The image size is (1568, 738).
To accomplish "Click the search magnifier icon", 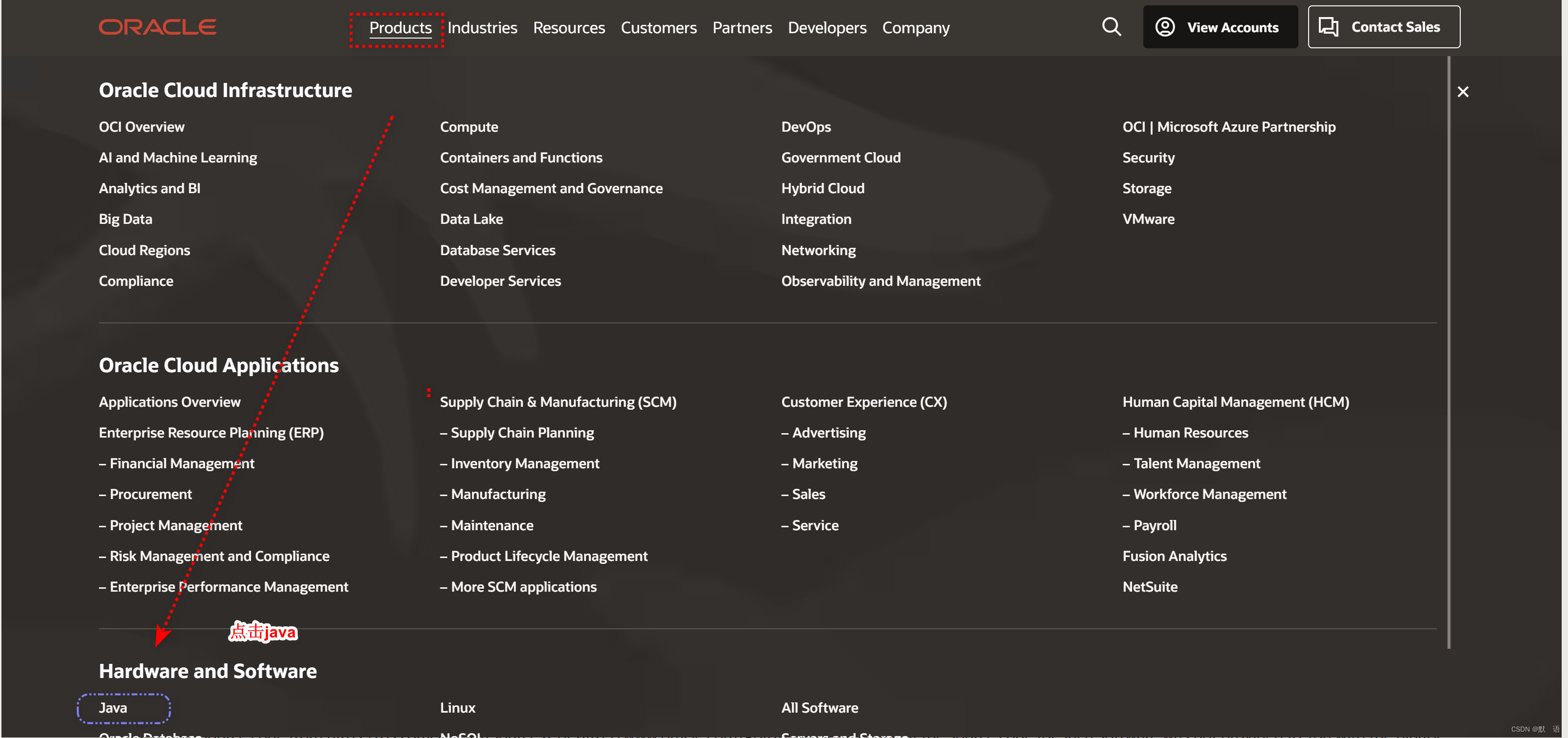I will click(1111, 27).
